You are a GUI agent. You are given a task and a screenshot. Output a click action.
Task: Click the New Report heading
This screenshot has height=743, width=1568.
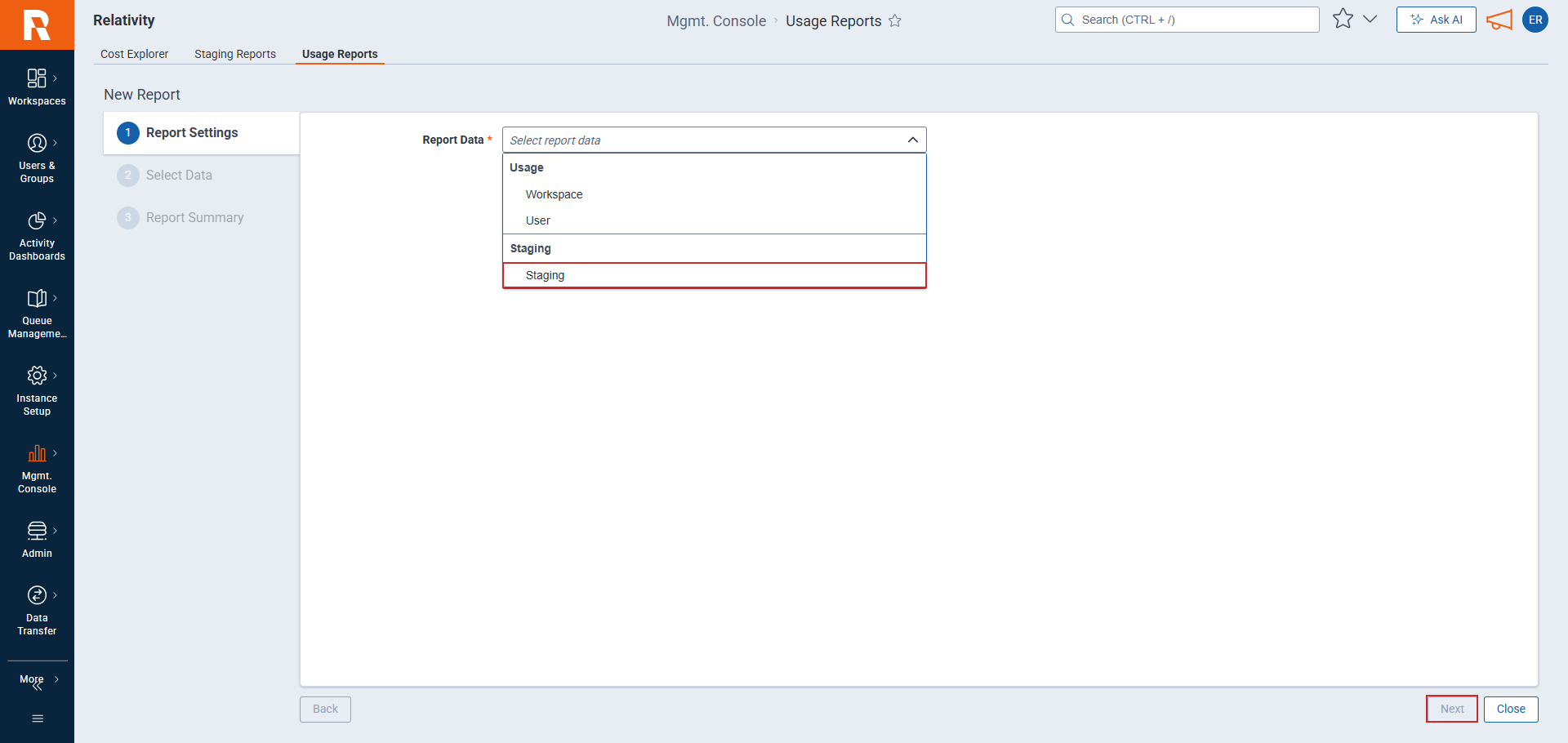[x=142, y=95]
